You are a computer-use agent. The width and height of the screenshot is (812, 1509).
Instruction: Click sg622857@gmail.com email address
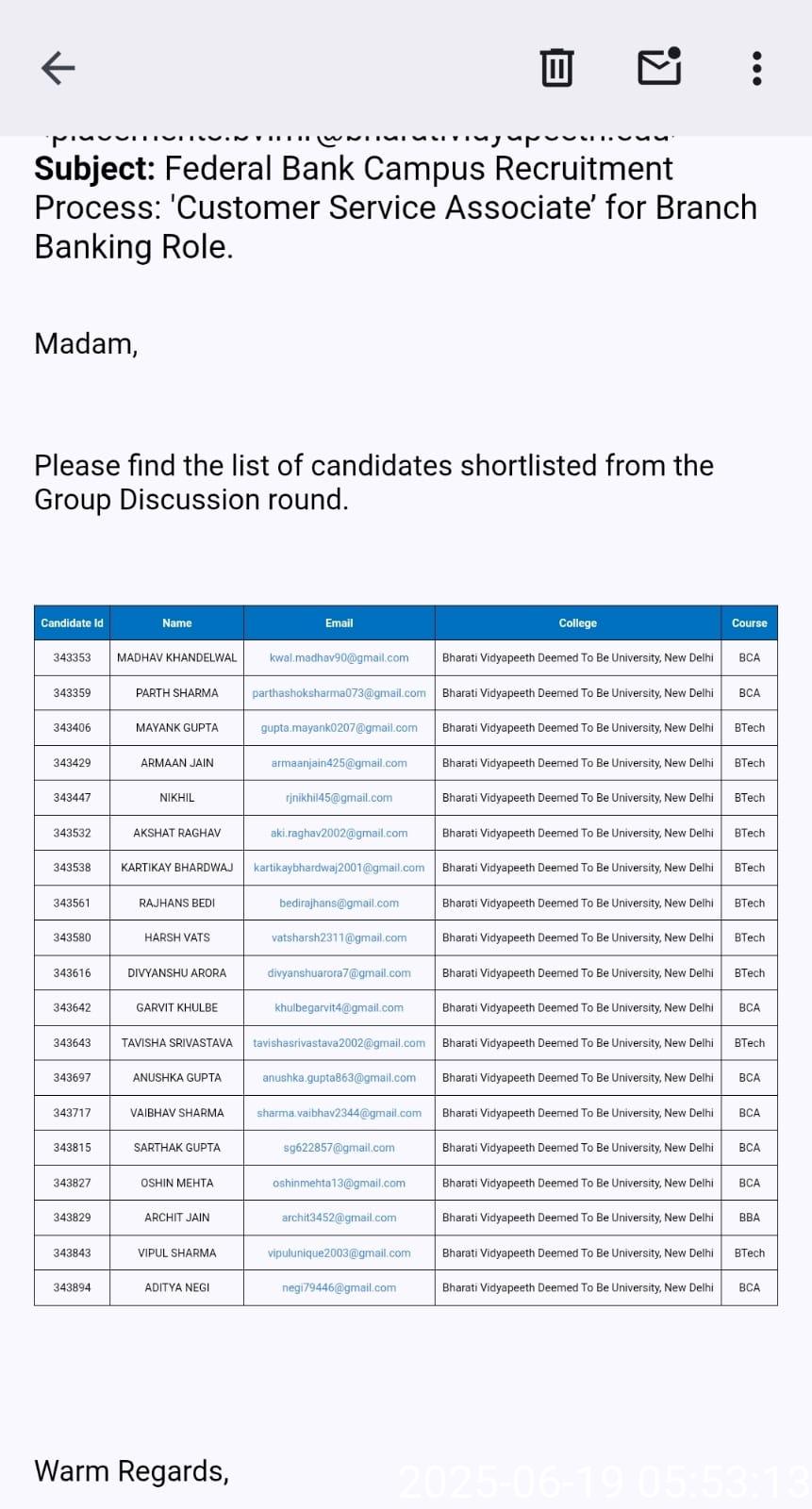(339, 1148)
